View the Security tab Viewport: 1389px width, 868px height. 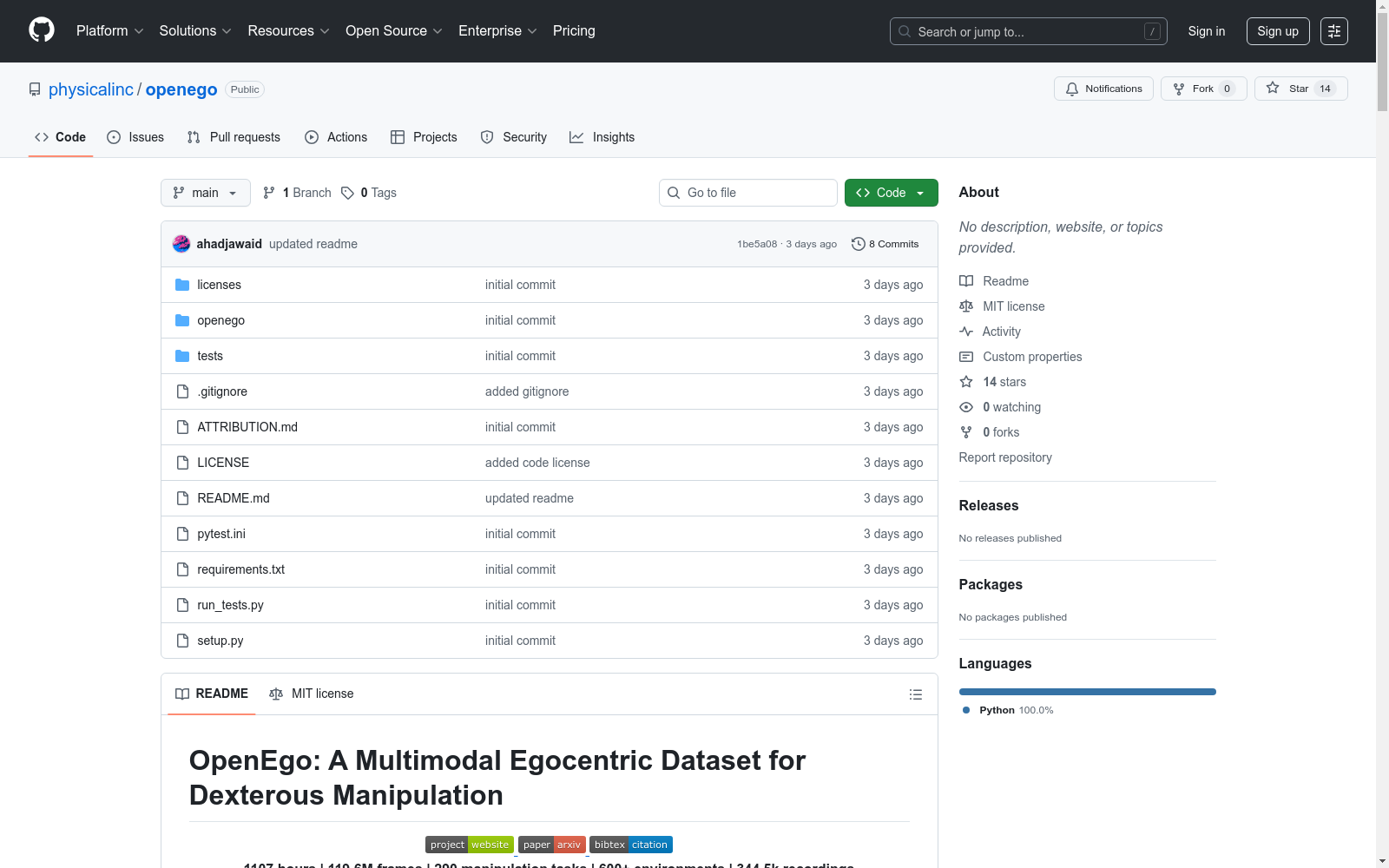point(514,137)
